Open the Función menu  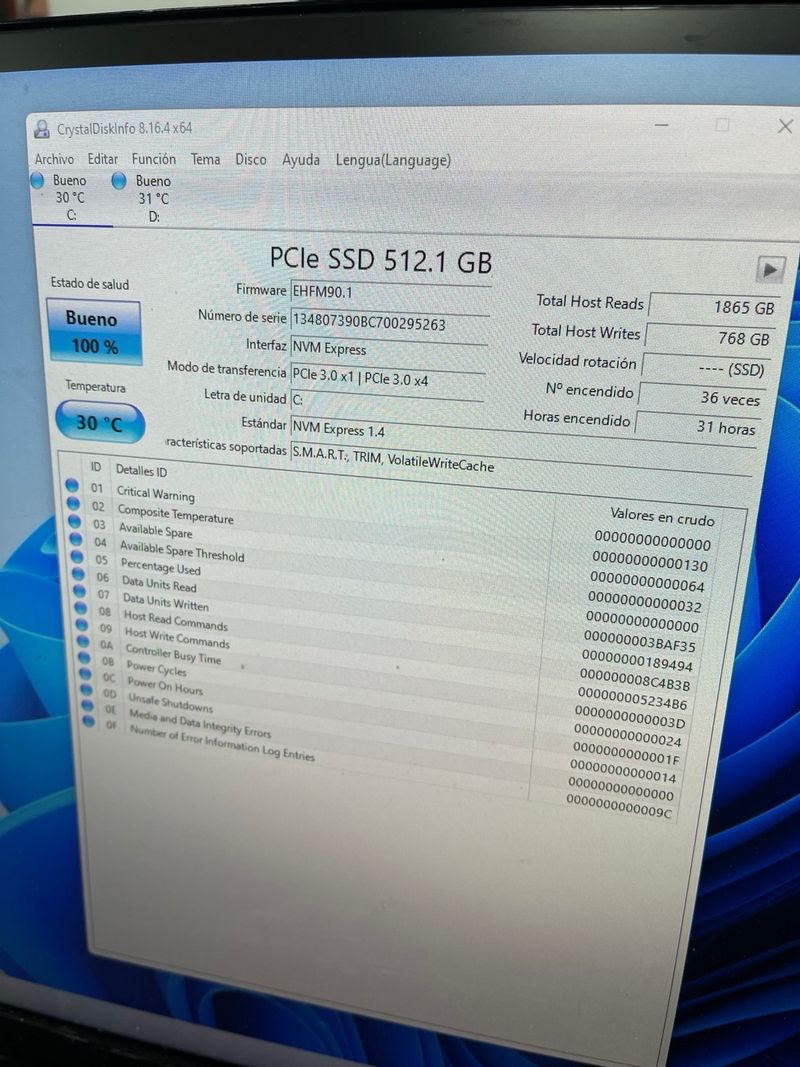click(154, 159)
